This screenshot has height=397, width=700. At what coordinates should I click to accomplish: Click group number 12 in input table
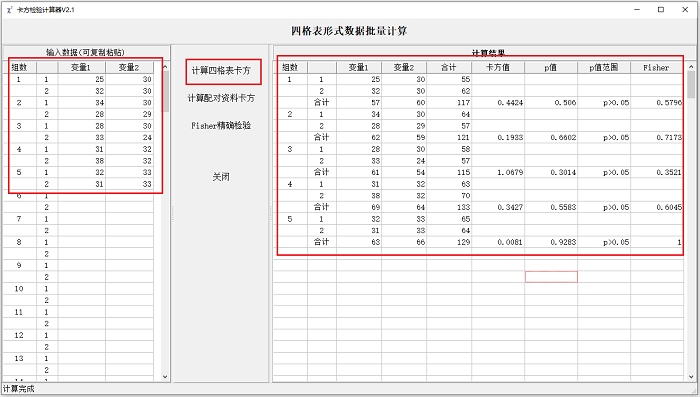20,335
